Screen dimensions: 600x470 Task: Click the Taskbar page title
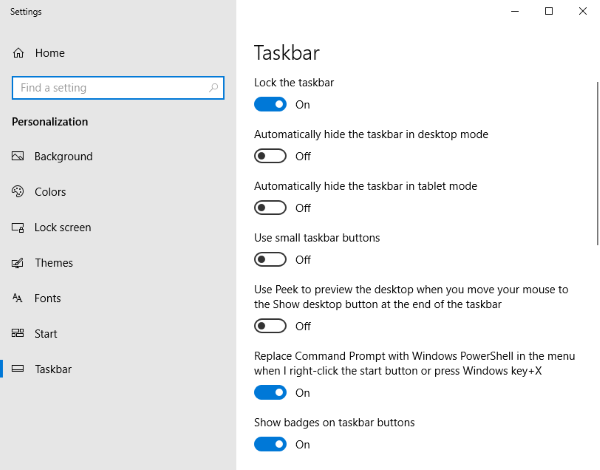287,53
